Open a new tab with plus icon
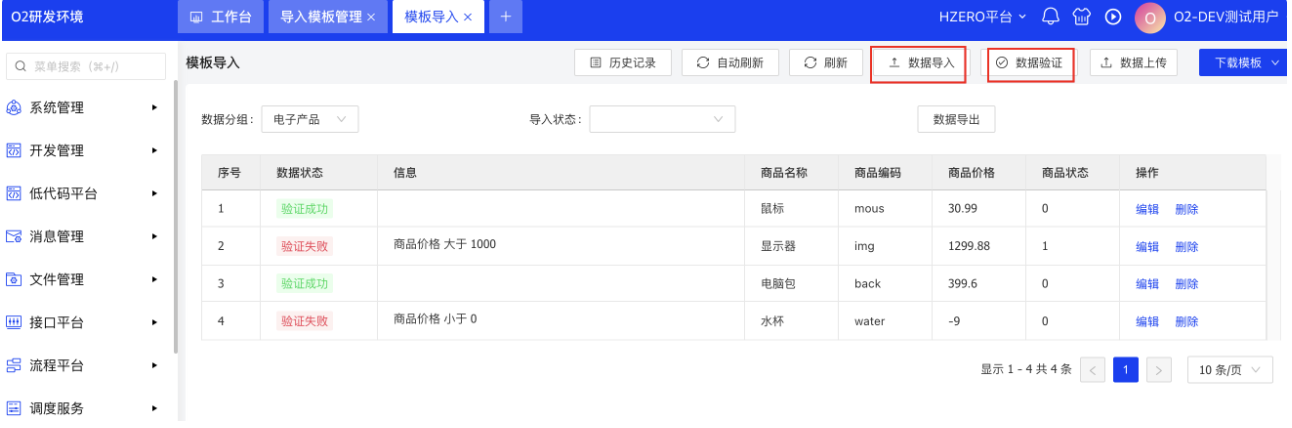 click(x=505, y=17)
